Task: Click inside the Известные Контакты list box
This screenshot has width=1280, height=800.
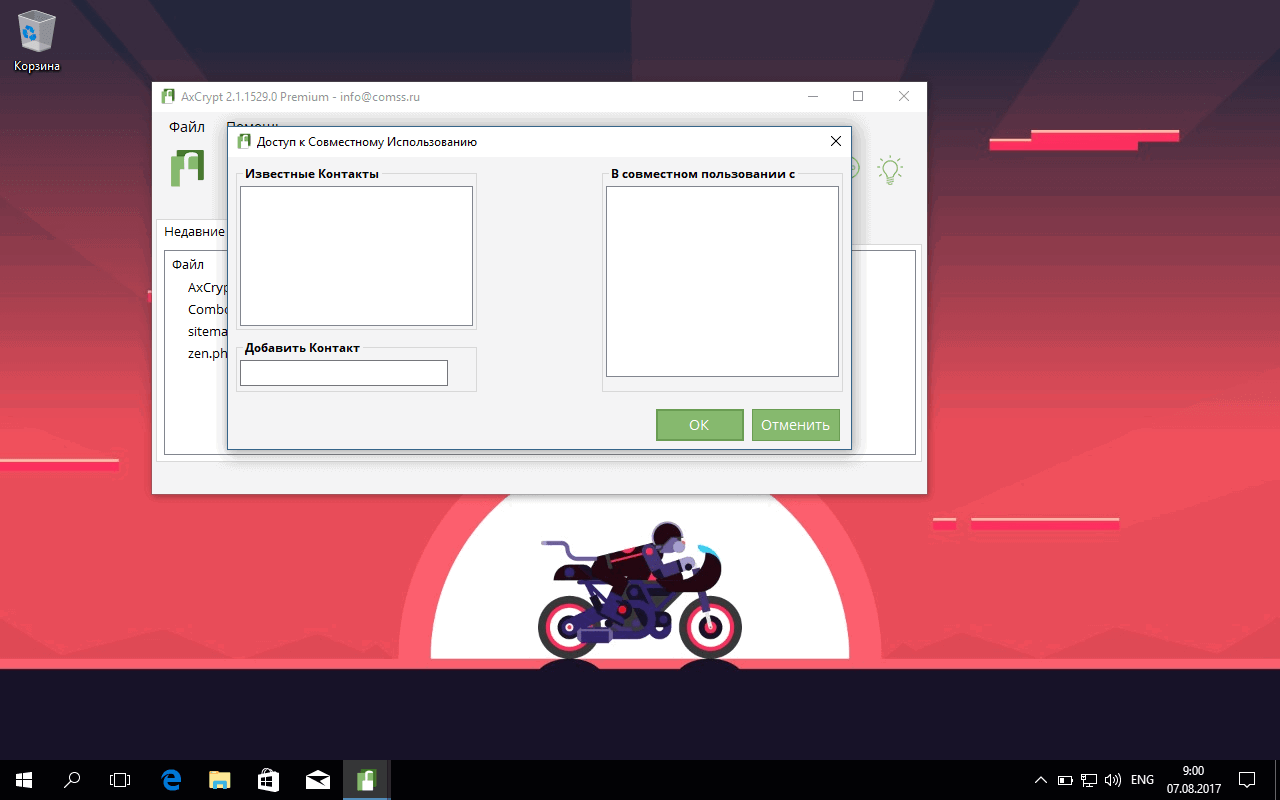Action: (x=356, y=256)
